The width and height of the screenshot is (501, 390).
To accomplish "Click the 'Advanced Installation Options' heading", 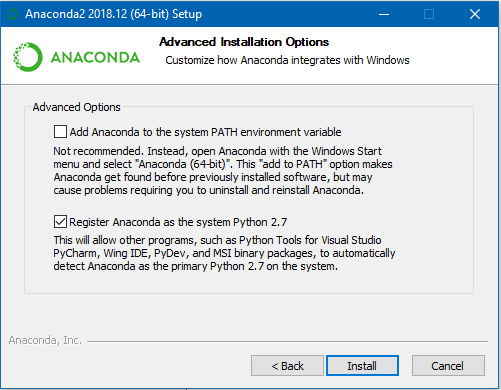I will (x=244, y=42).
